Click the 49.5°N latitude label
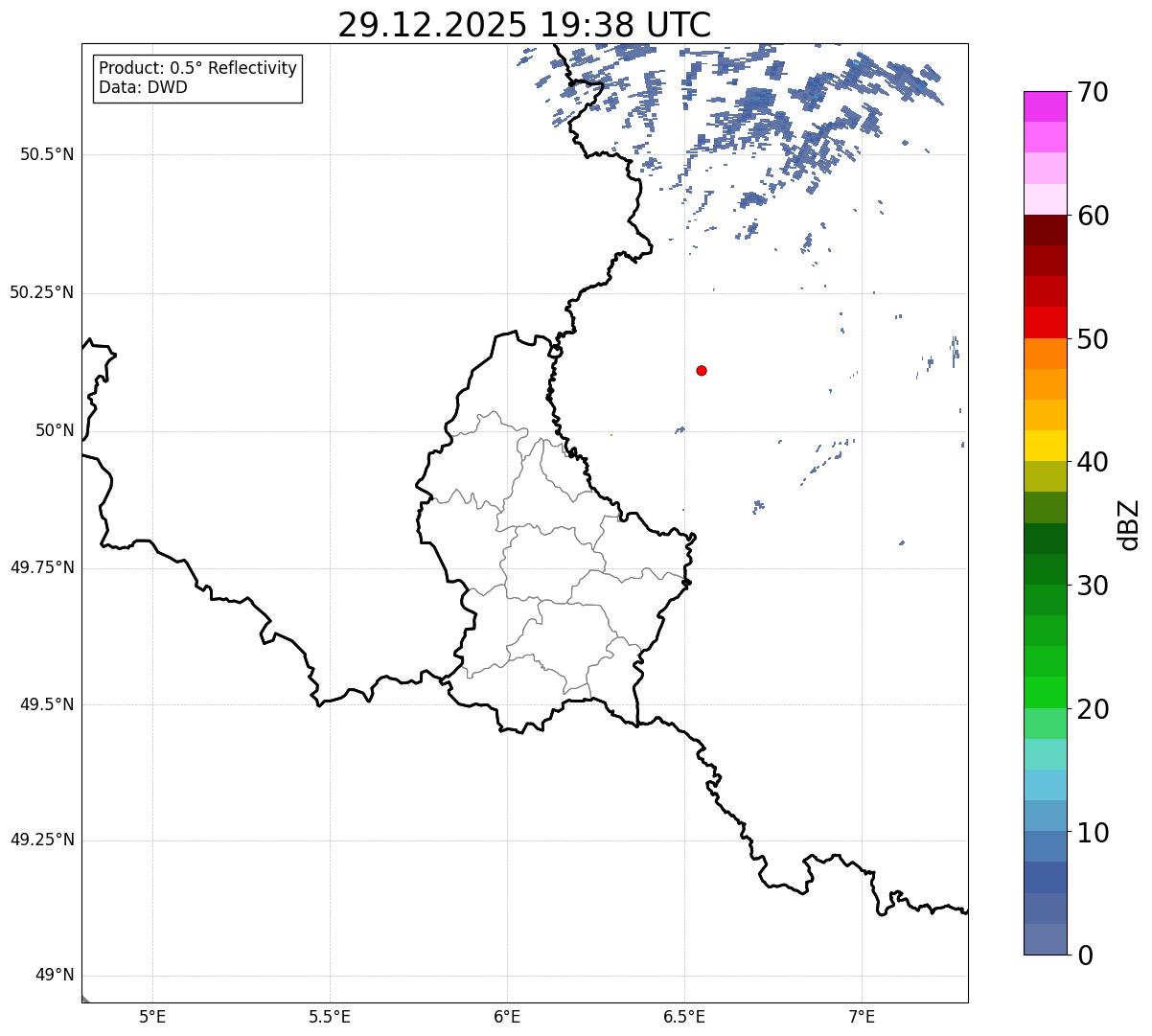 pyautogui.click(x=46, y=704)
